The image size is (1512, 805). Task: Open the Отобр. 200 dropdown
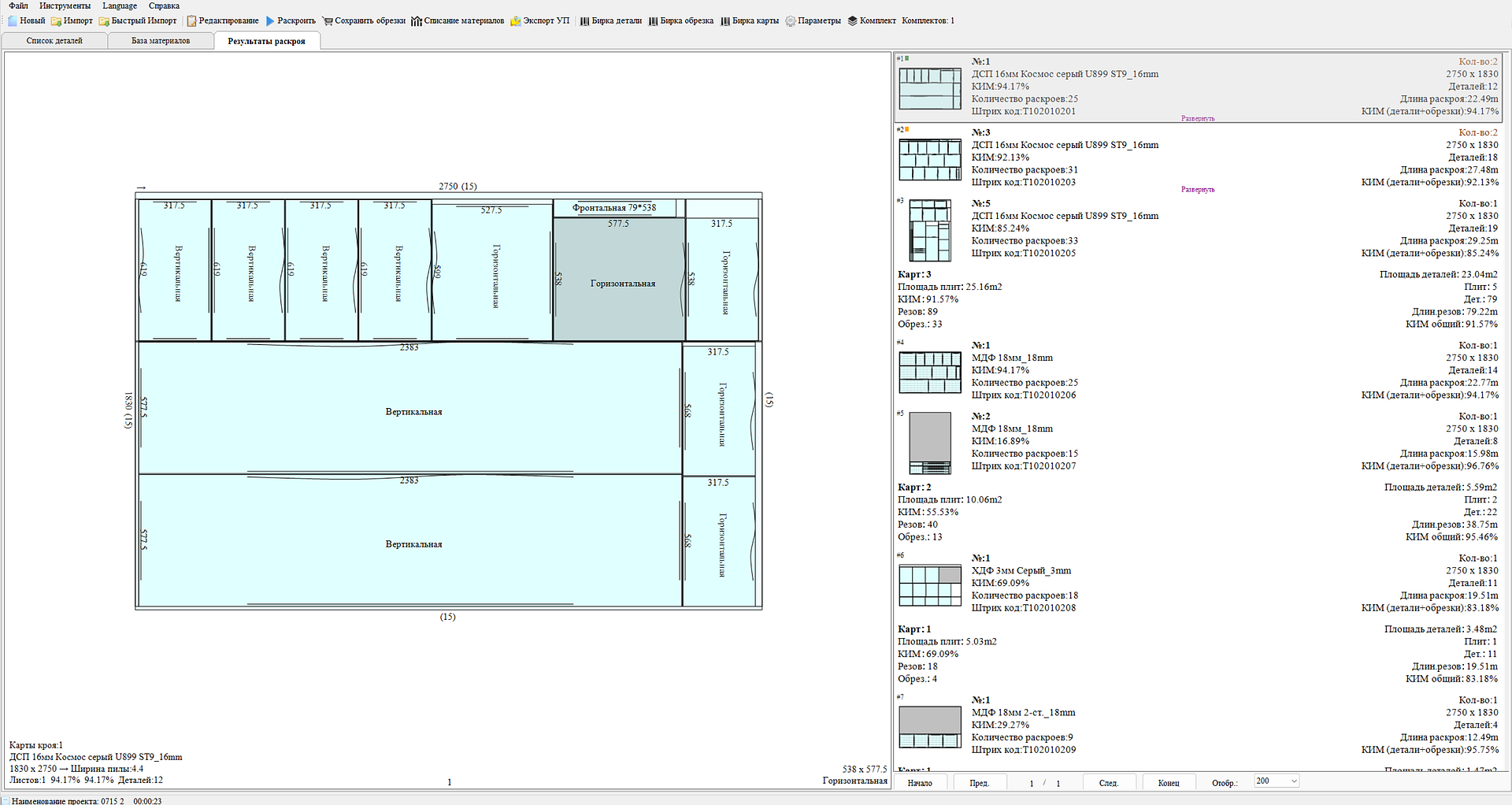click(x=1277, y=781)
